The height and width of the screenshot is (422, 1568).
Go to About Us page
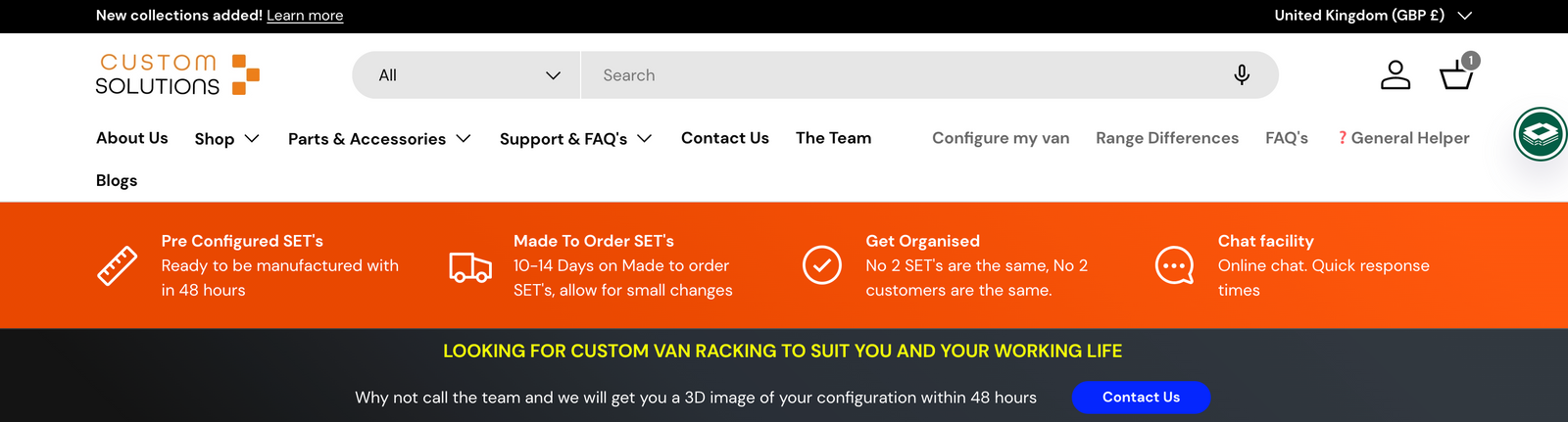point(132,138)
